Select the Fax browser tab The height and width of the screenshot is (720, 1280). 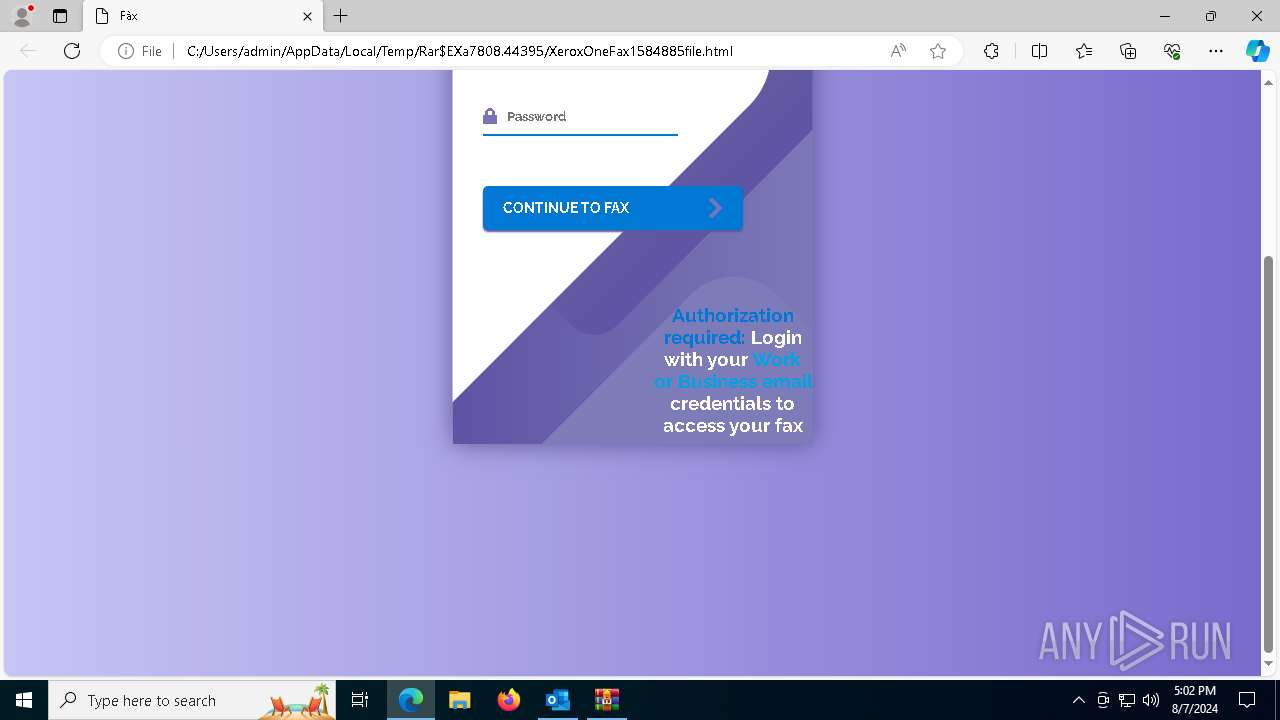(202, 16)
